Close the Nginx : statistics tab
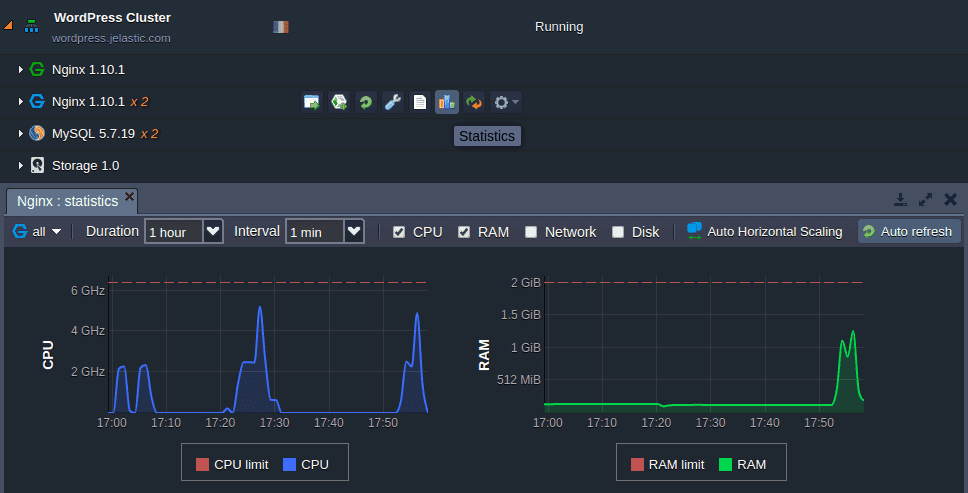 (x=129, y=196)
